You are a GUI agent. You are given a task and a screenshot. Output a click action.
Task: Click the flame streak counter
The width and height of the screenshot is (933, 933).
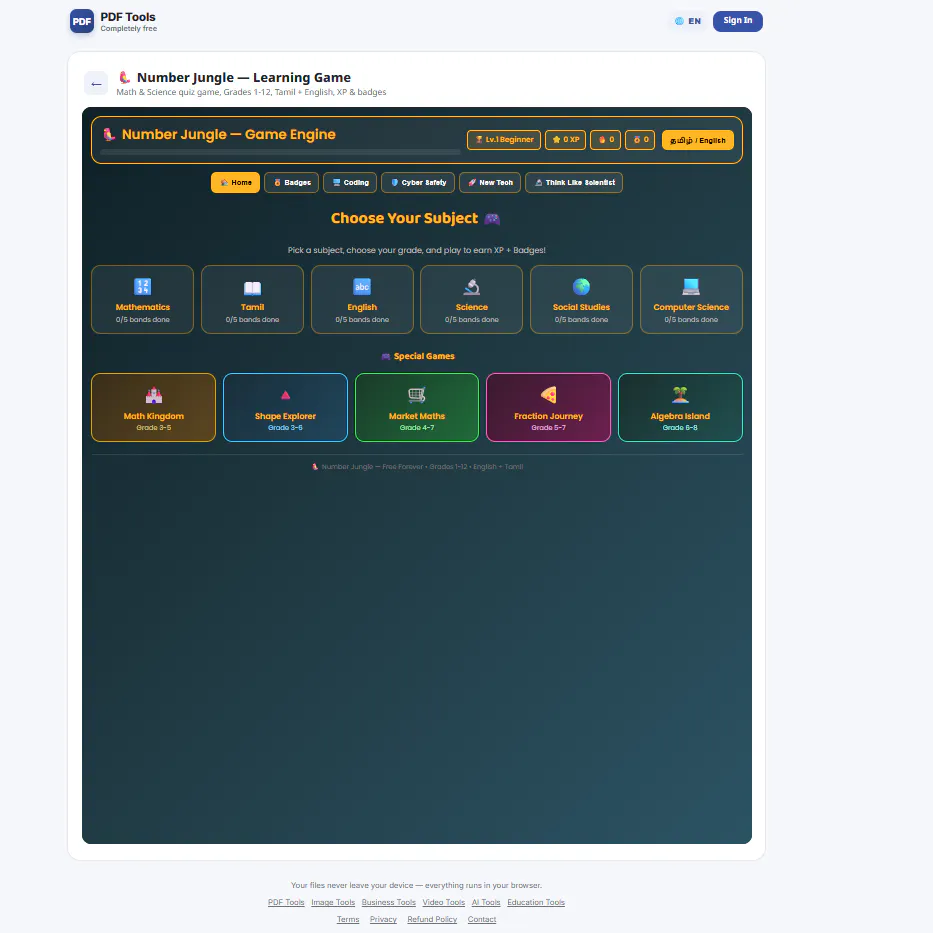pos(605,140)
